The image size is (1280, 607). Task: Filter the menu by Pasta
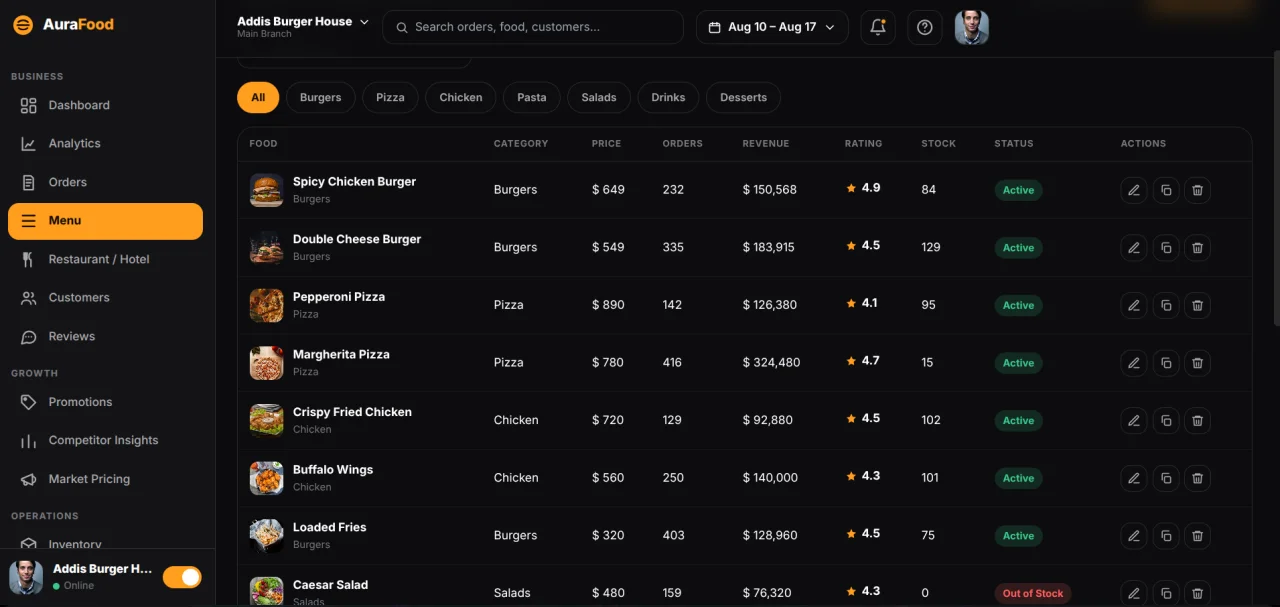(532, 97)
